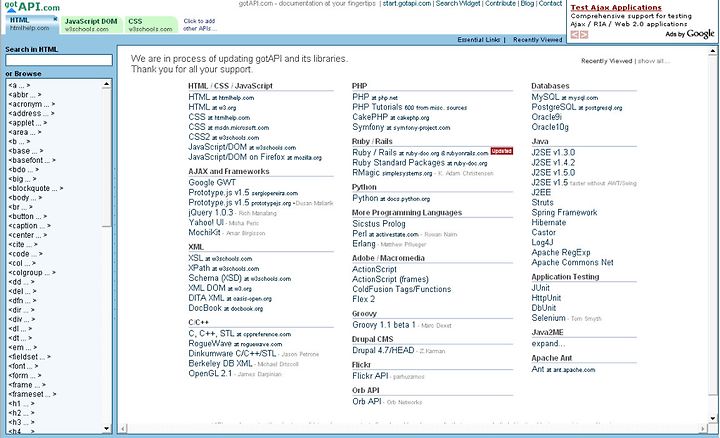The width and height of the screenshot is (720, 438).
Task: Click to add other APIs
Action: (x=199, y=25)
